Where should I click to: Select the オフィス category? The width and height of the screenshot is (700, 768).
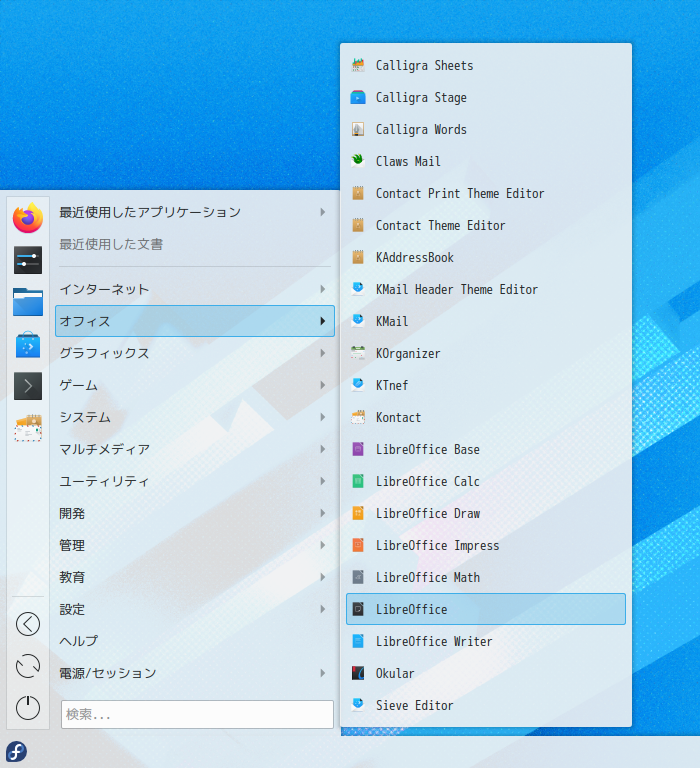[195, 321]
